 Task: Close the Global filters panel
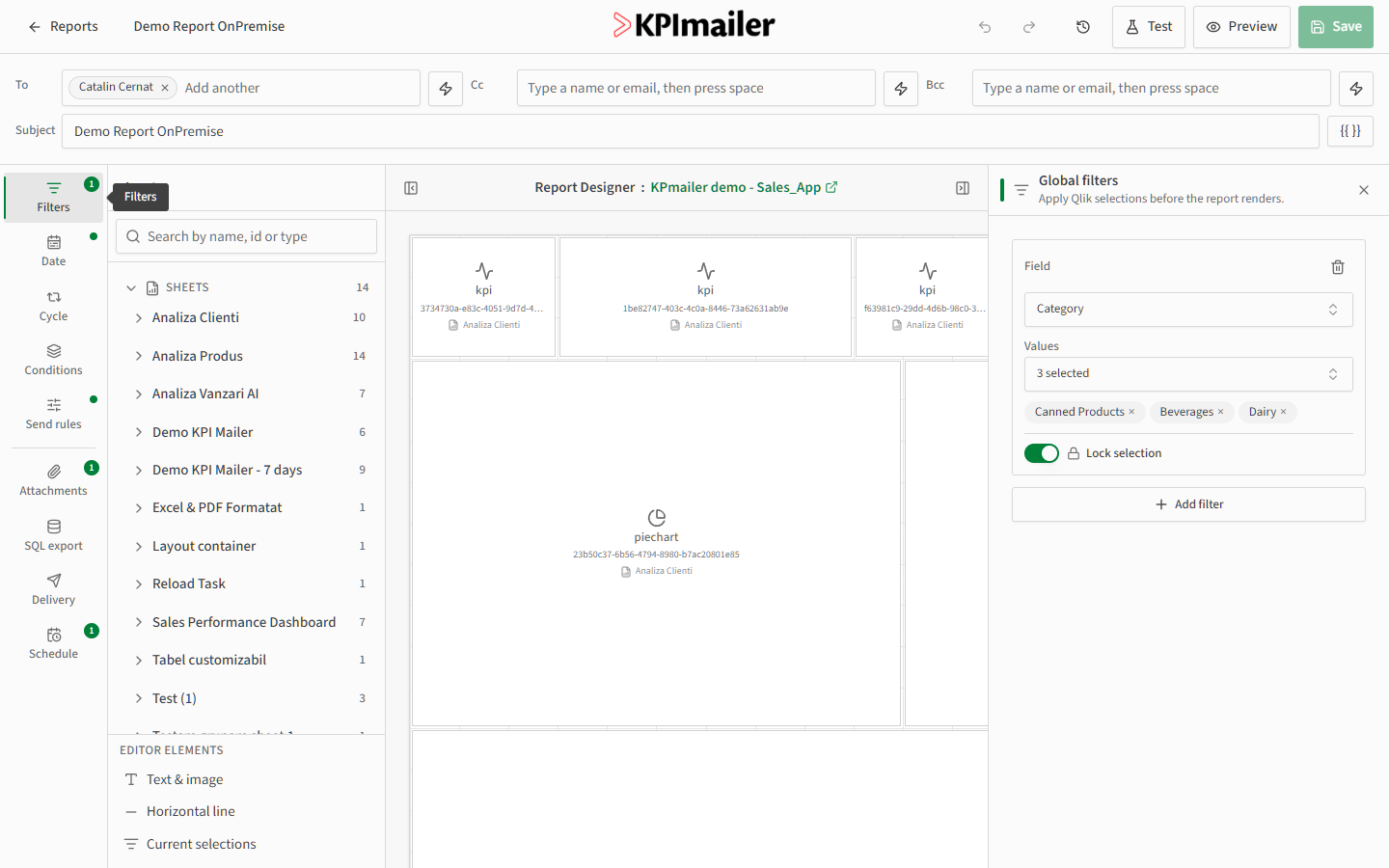pyautogui.click(x=1364, y=190)
